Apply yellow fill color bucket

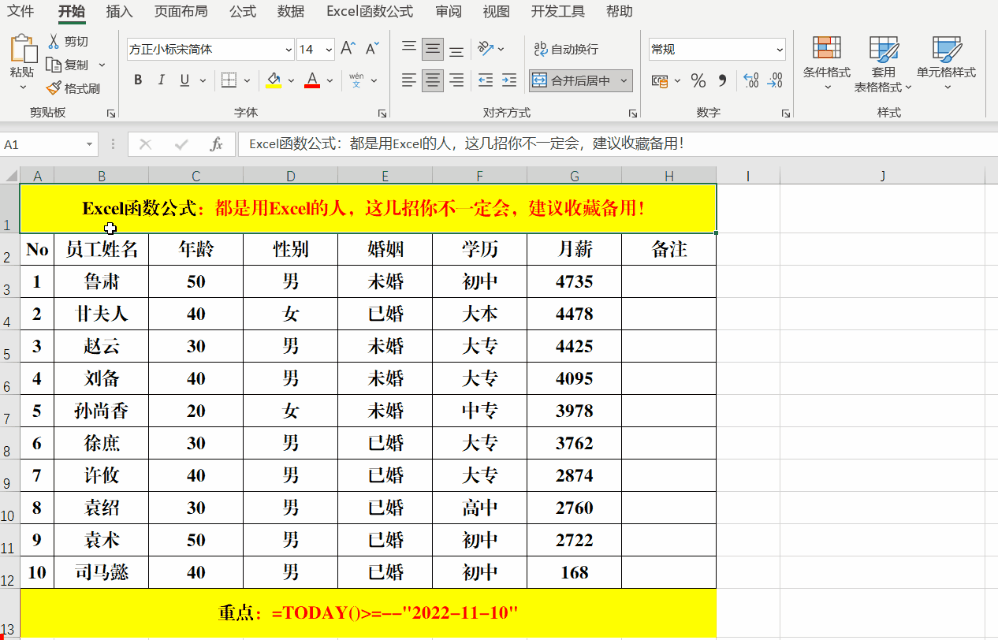[x=274, y=80]
